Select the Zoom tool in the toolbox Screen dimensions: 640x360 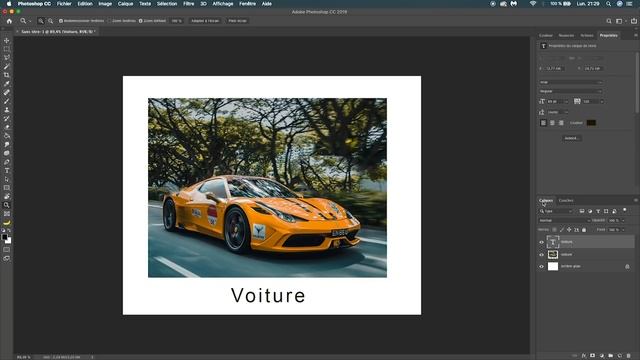click(x=7, y=205)
